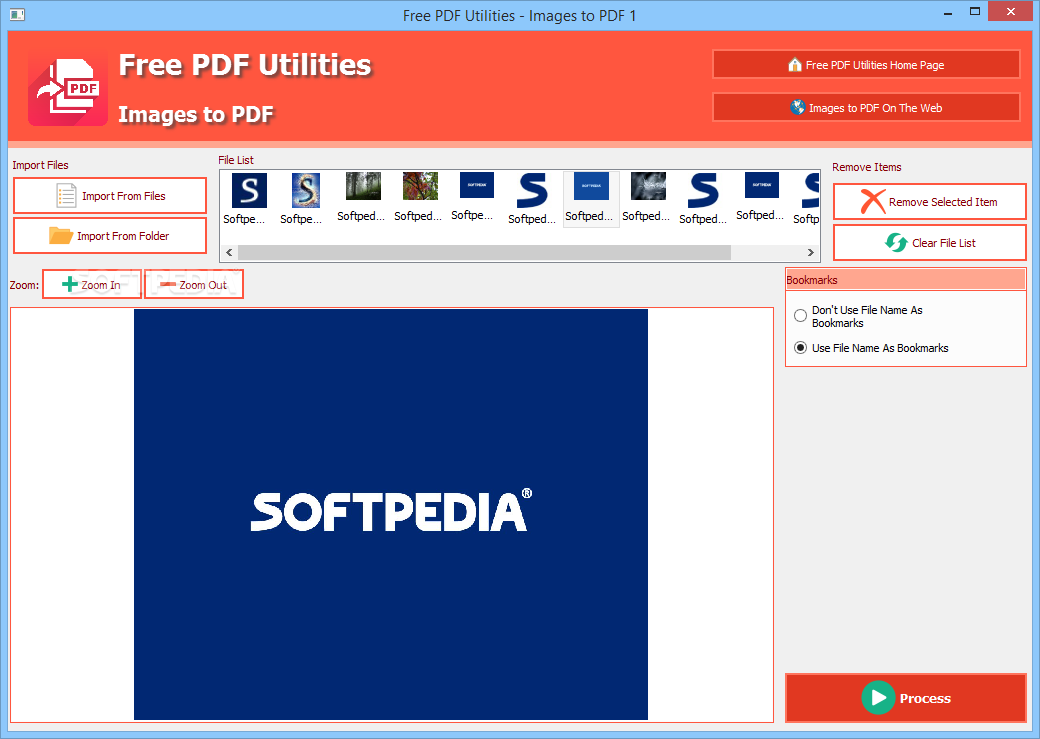Click the 'File List' label
The image size is (1040, 739).
pyautogui.click(x=236, y=160)
